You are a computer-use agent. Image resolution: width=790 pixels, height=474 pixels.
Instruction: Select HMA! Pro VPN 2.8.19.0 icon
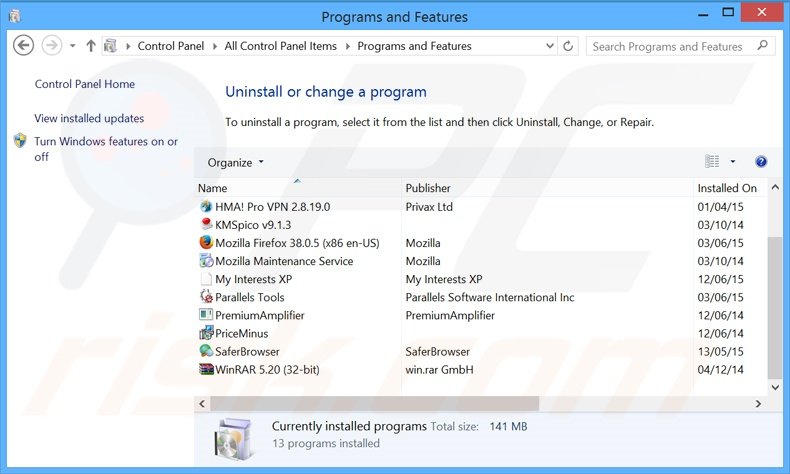pyautogui.click(x=206, y=206)
